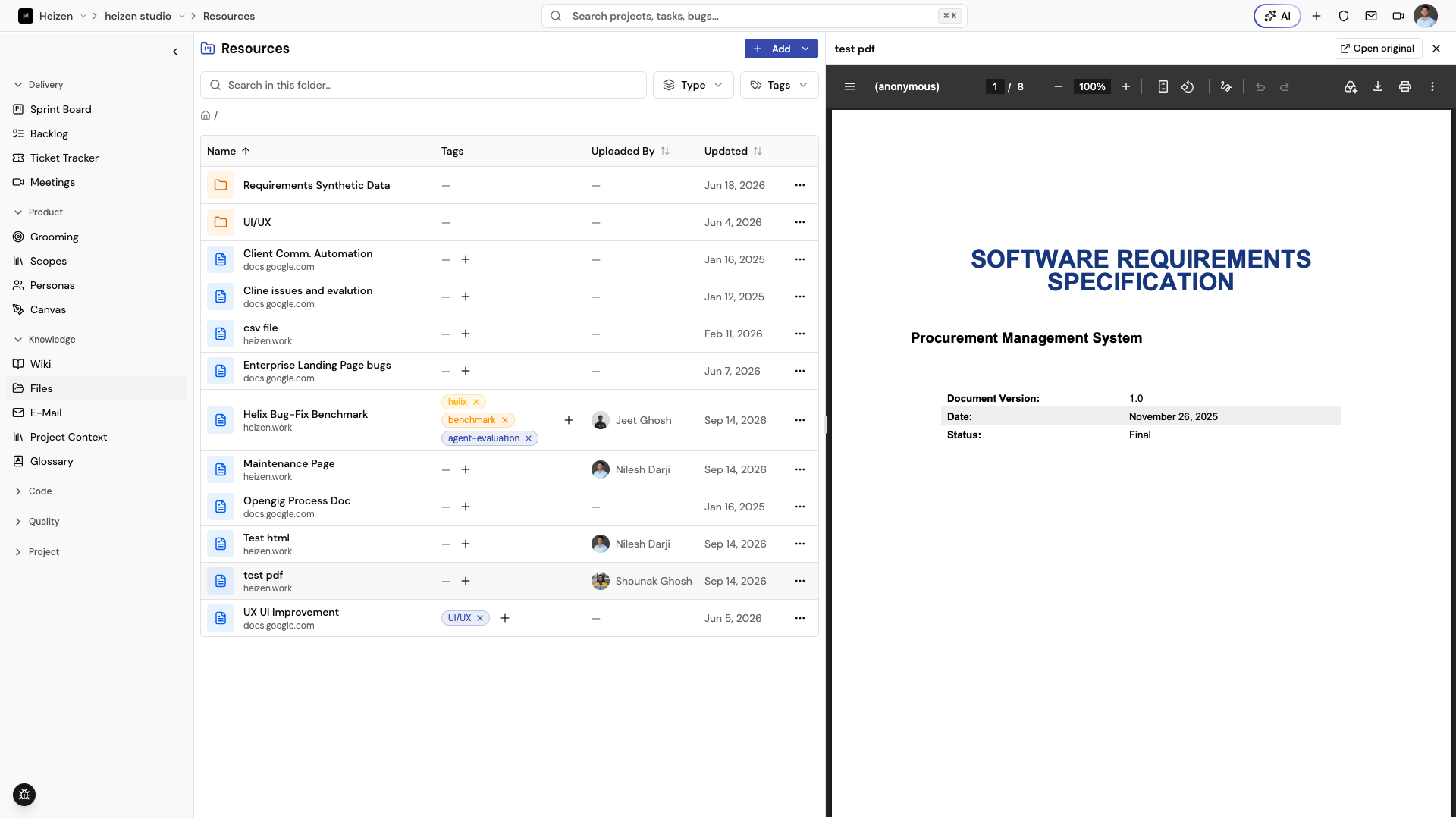The image size is (1456, 819).
Task: Expand the Quality section
Action: coord(36,522)
